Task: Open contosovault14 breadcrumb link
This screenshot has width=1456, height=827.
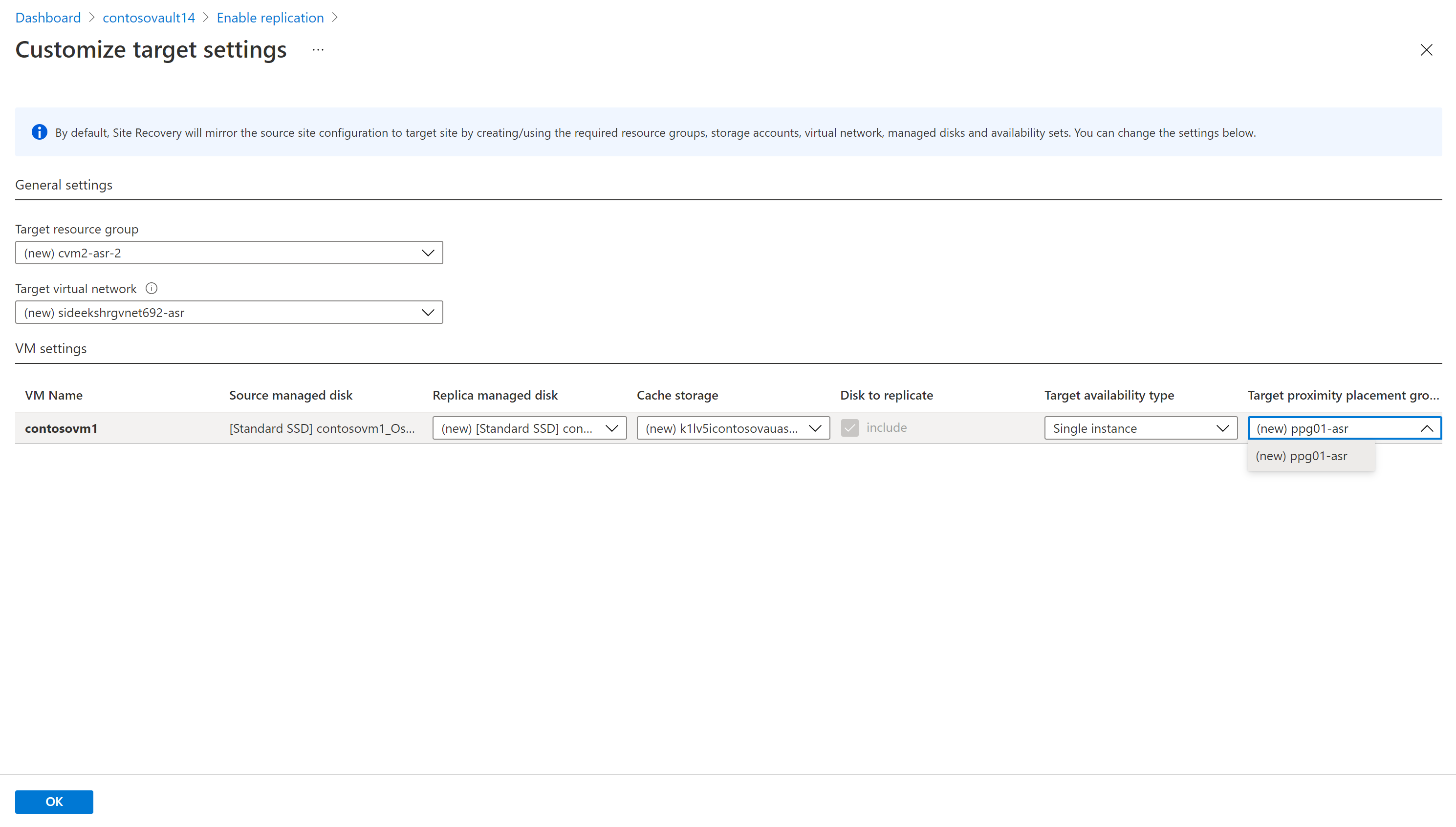Action: [x=148, y=18]
